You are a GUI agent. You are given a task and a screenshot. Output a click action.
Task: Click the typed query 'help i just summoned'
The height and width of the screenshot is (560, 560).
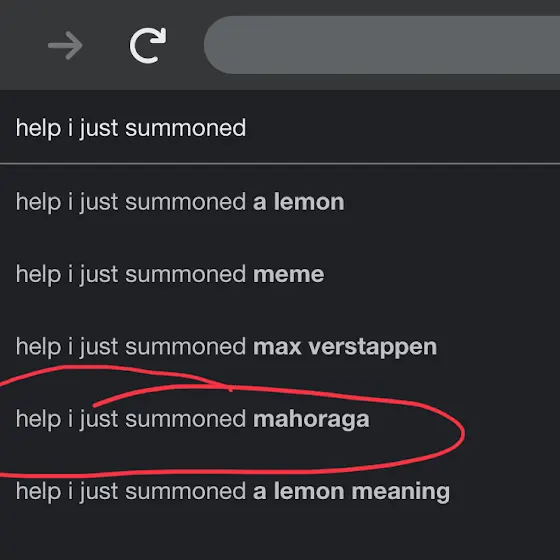click(131, 128)
